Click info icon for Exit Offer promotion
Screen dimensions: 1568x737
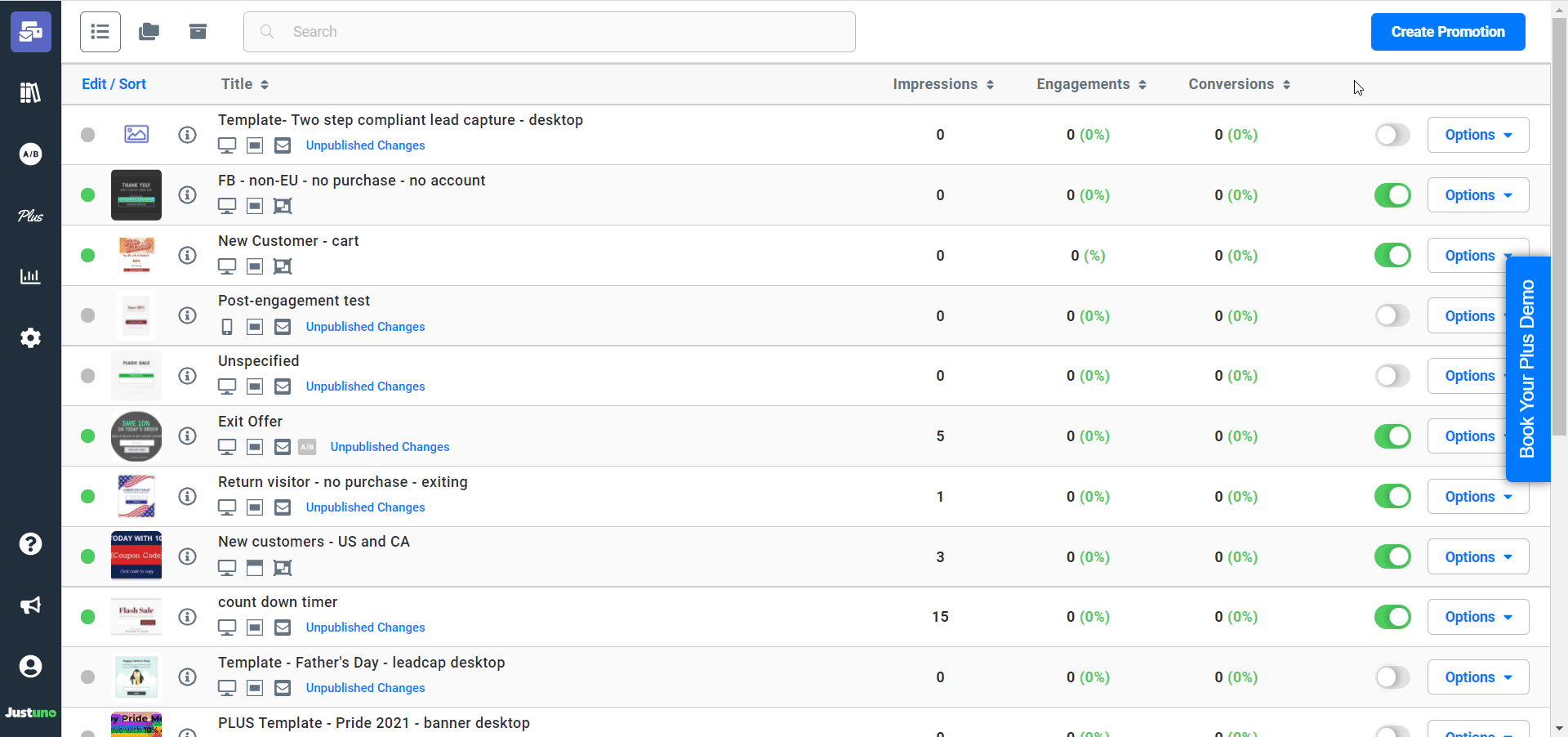(188, 436)
